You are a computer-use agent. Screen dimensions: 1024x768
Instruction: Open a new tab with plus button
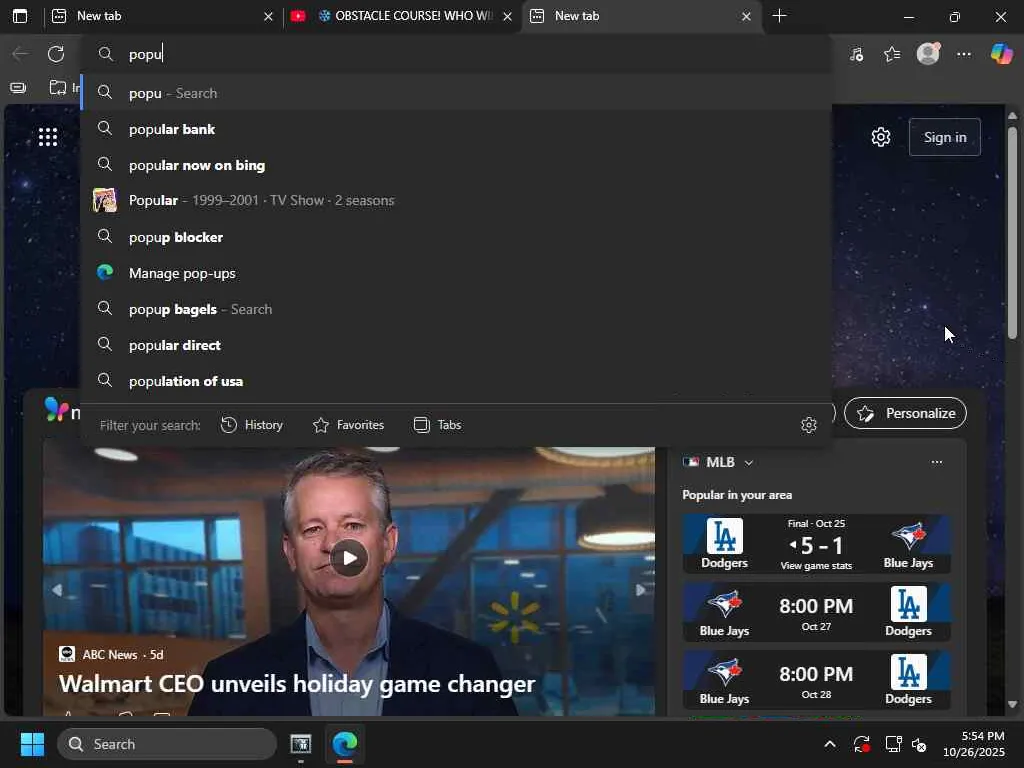779,16
